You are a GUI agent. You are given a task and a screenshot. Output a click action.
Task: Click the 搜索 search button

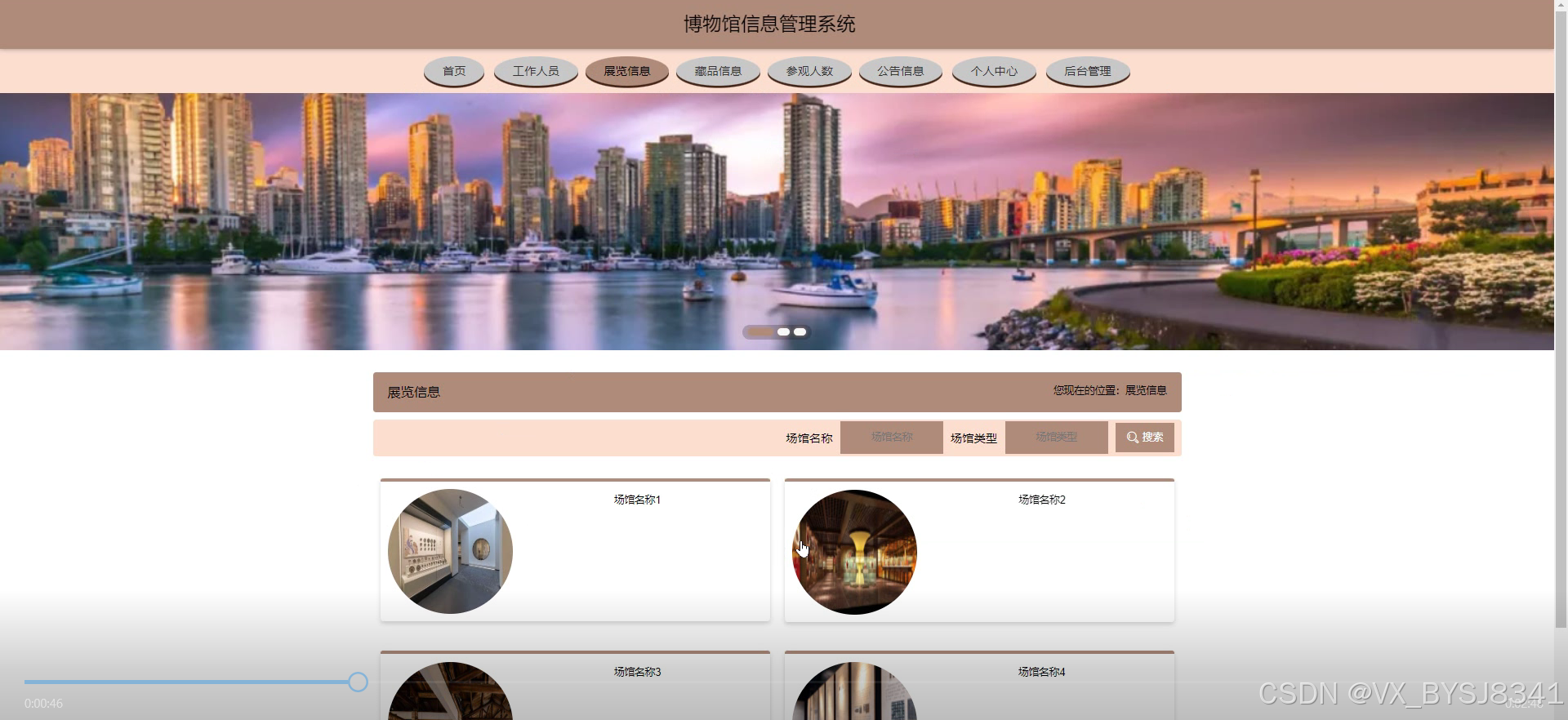[1145, 438]
